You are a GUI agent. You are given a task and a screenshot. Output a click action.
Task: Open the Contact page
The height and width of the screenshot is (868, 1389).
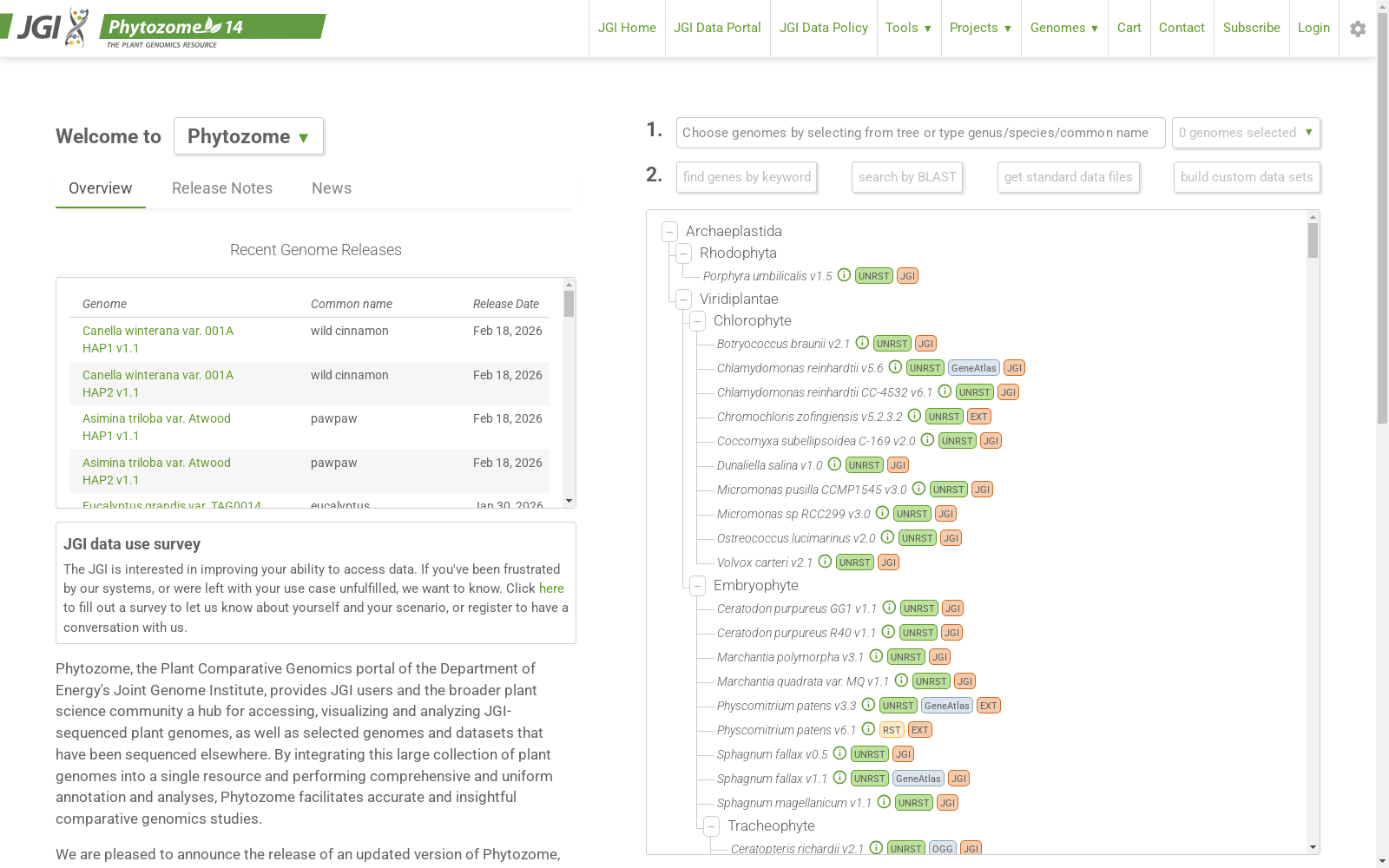click(x=1182, y=29)
